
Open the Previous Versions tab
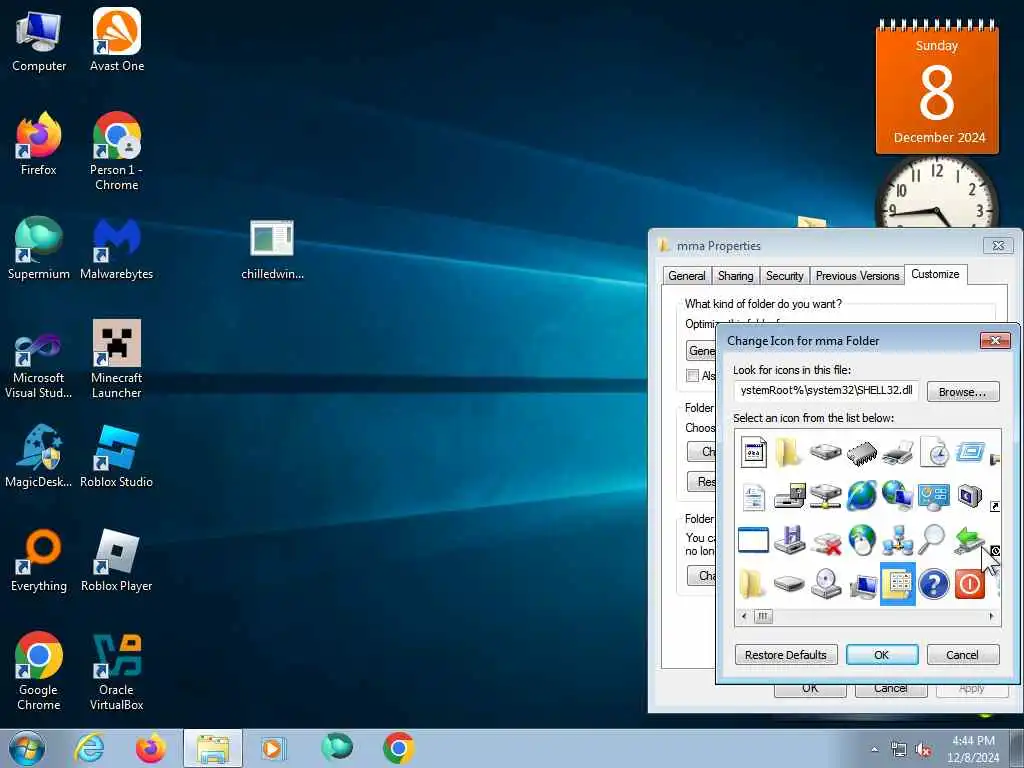857,276
